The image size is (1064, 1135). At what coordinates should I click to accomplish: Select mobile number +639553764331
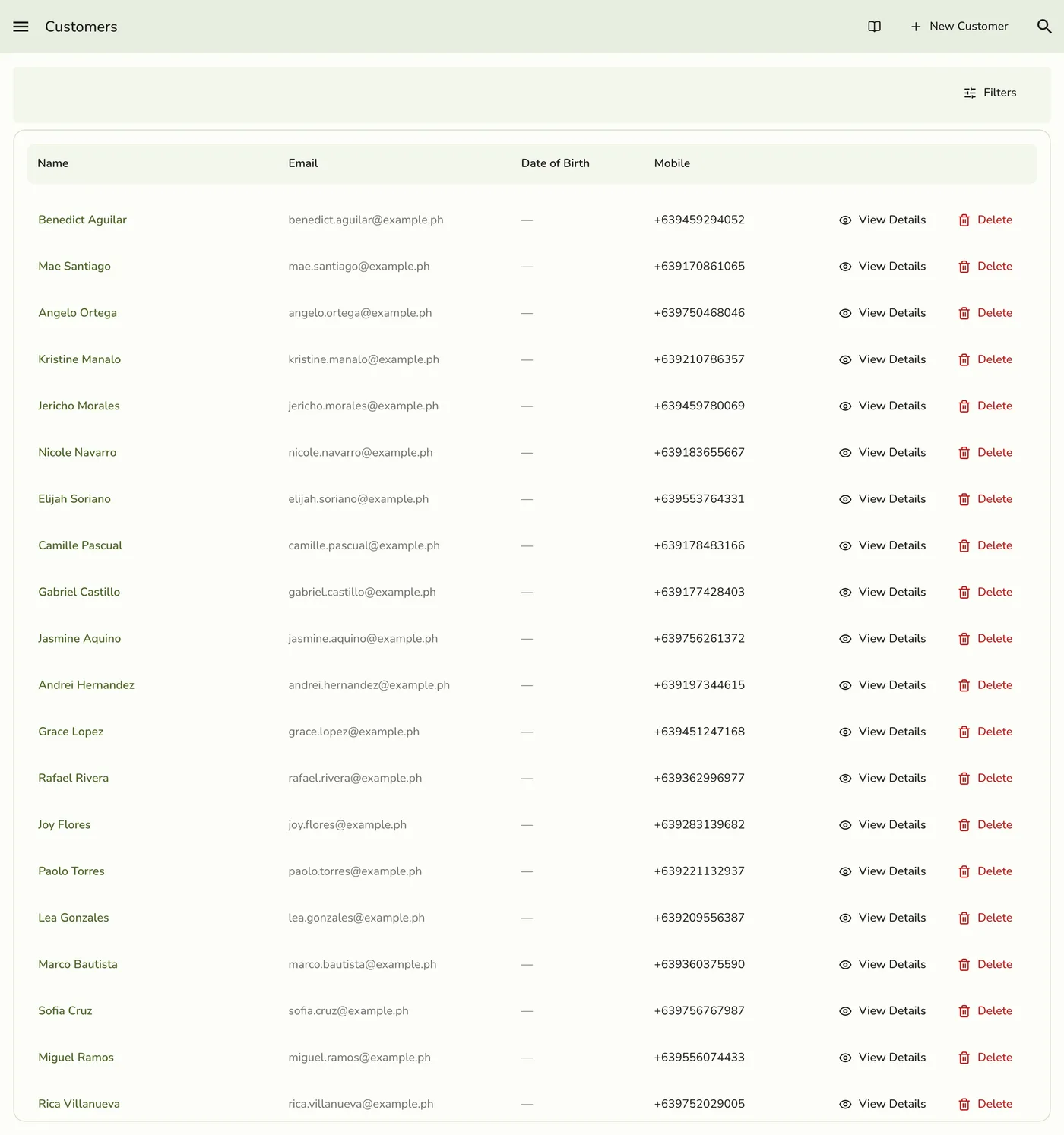tap(699, 498)
